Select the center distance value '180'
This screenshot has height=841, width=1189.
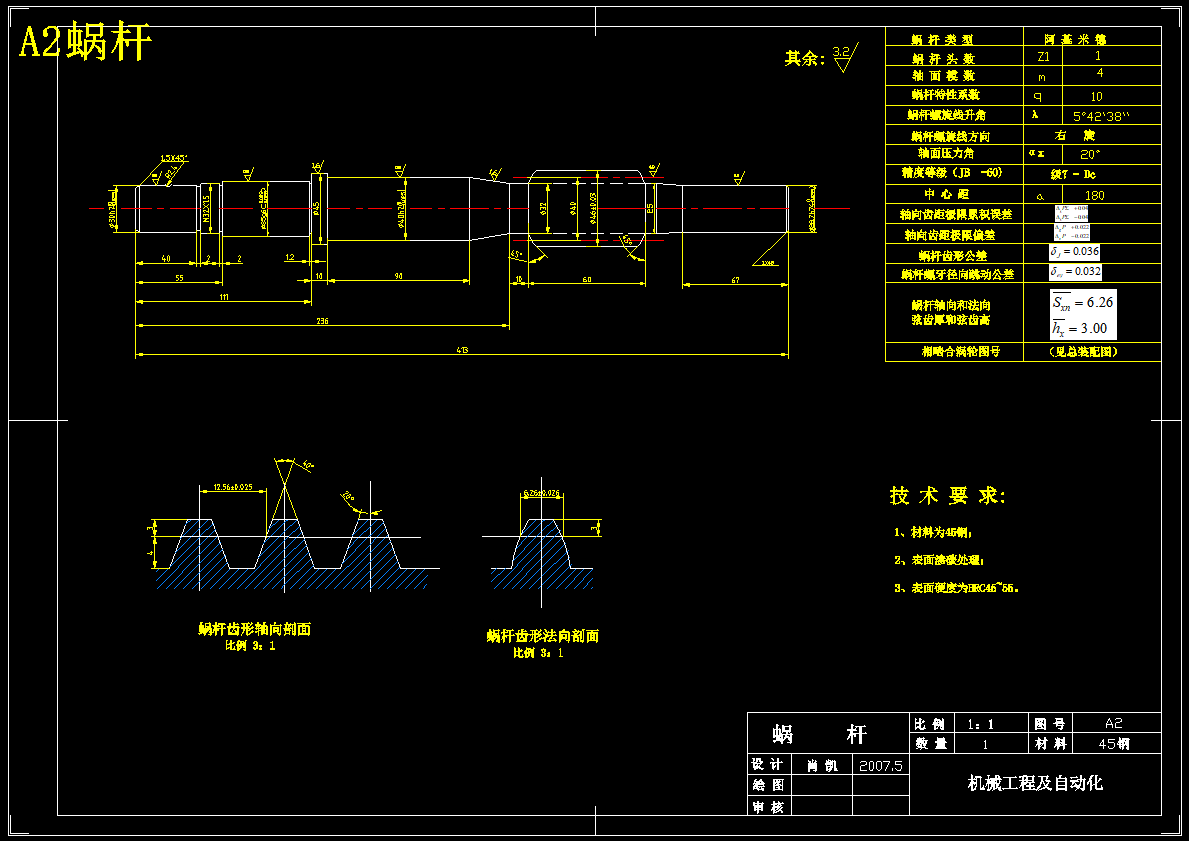[1094, 196]
